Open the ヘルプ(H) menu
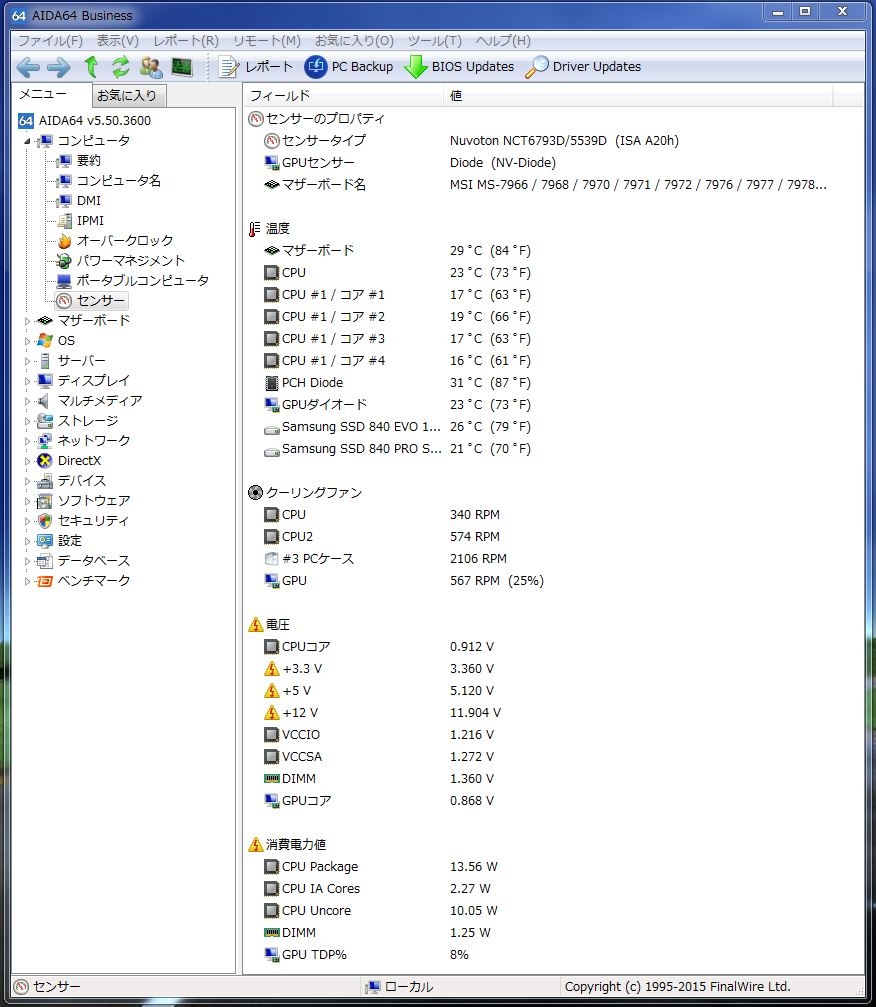The height and width of the screenshot is (1007, 876). (503, 41)
